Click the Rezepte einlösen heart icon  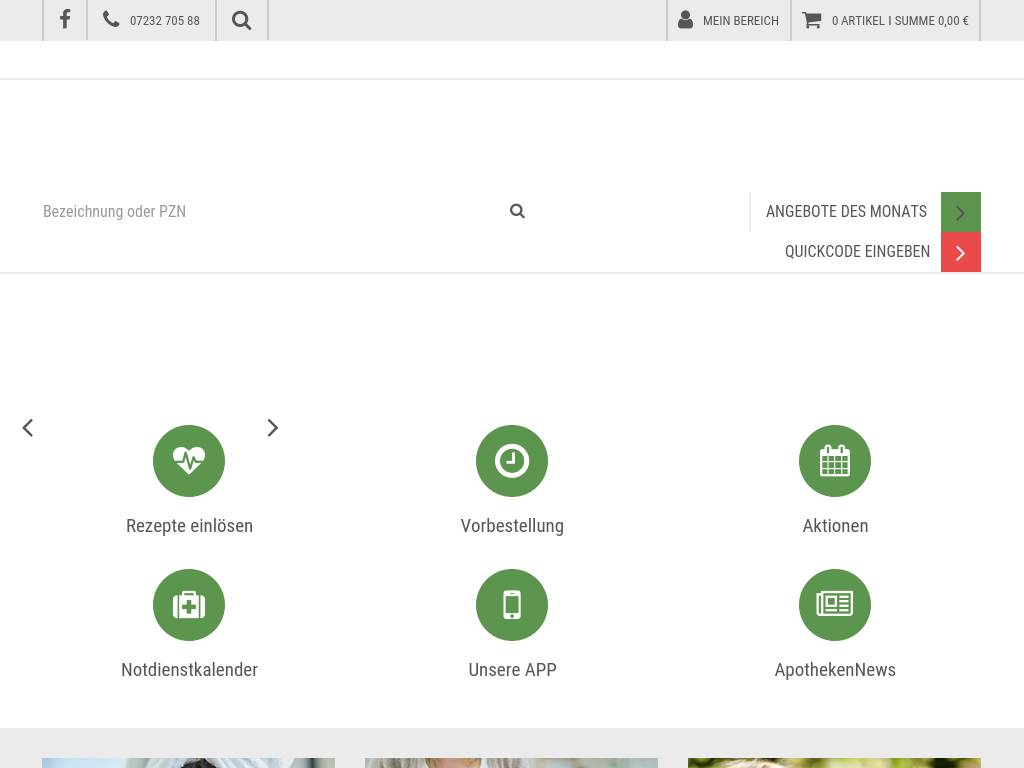189,461
